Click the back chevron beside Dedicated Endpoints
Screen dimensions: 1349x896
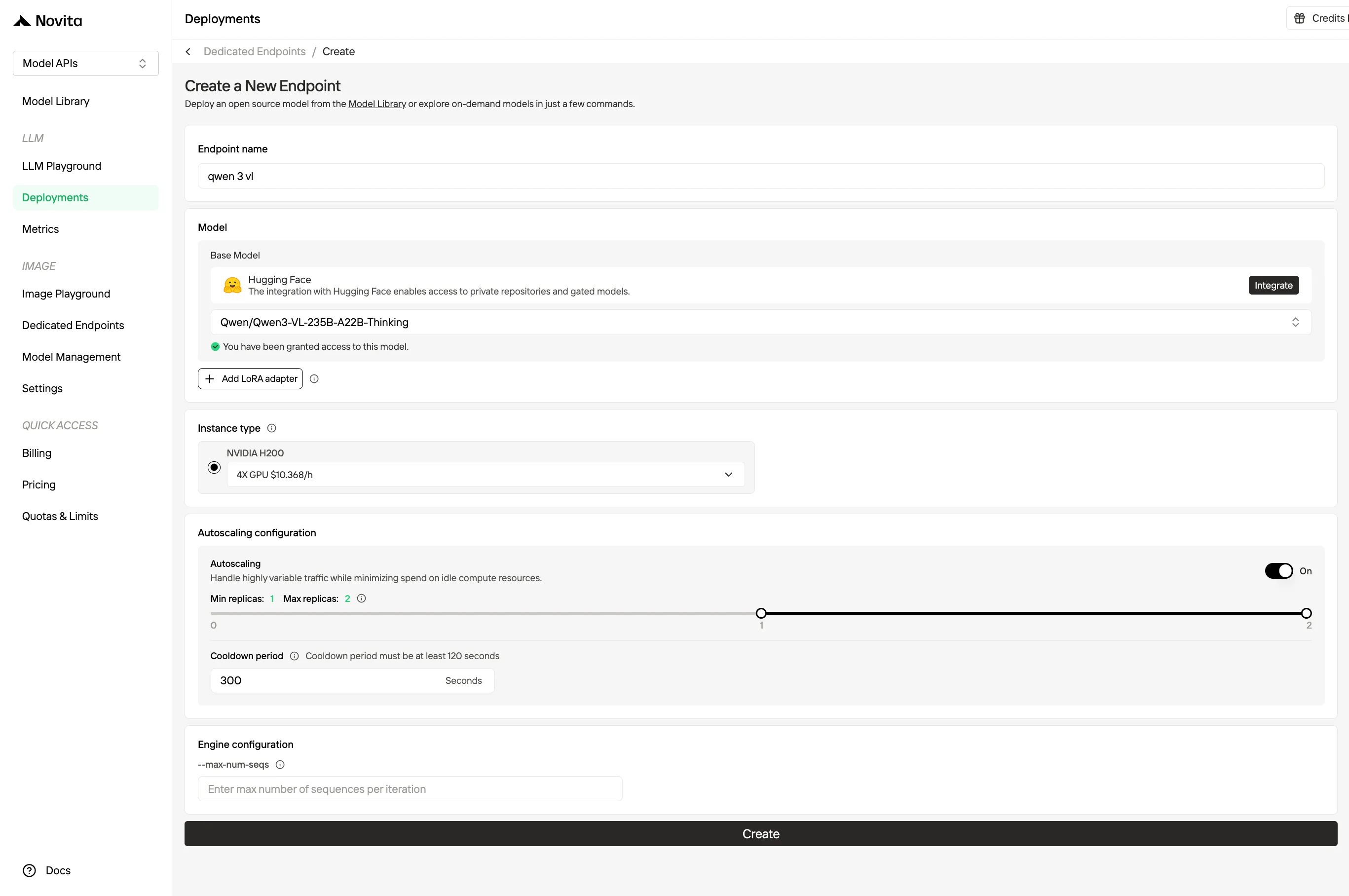coord(188,51)
